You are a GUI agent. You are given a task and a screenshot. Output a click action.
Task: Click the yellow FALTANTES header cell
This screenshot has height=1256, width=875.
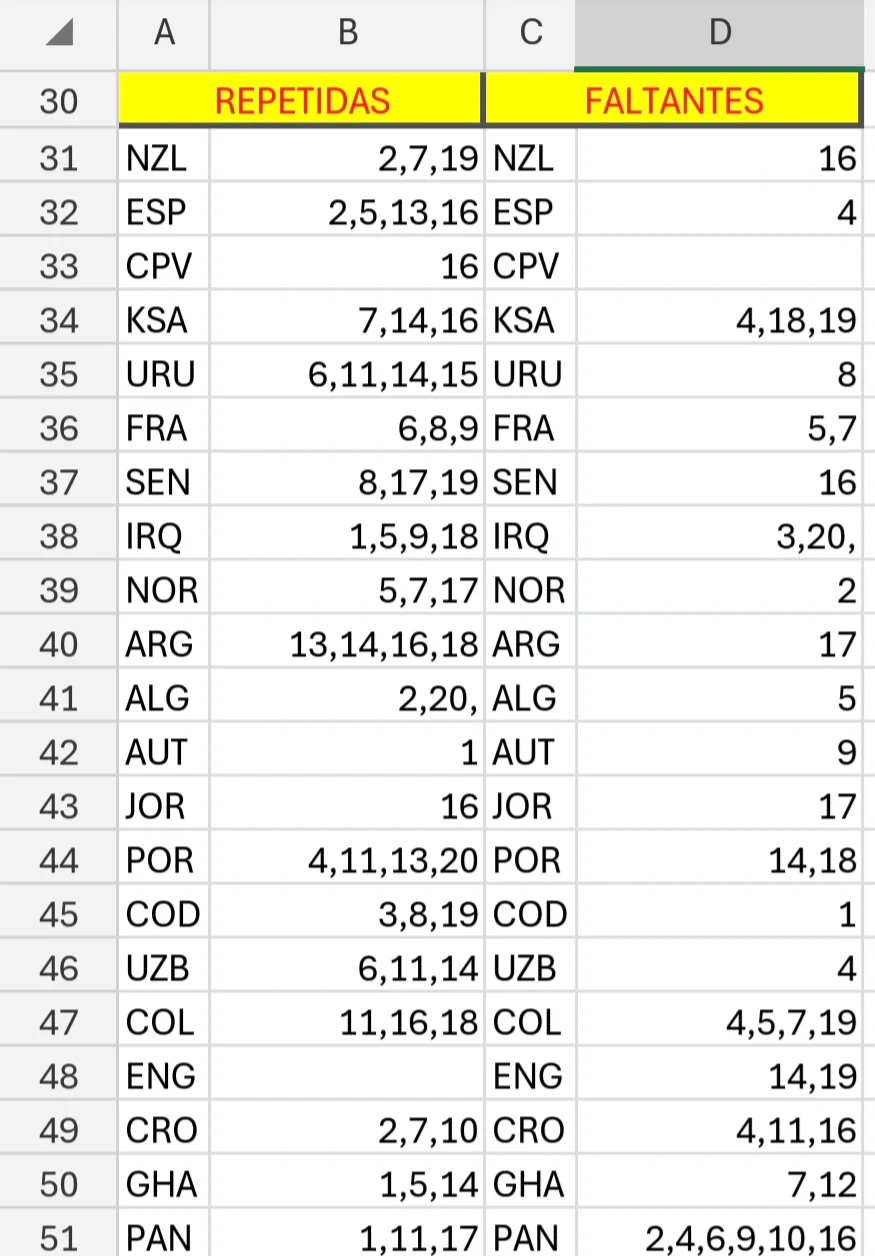coord(673,100)
